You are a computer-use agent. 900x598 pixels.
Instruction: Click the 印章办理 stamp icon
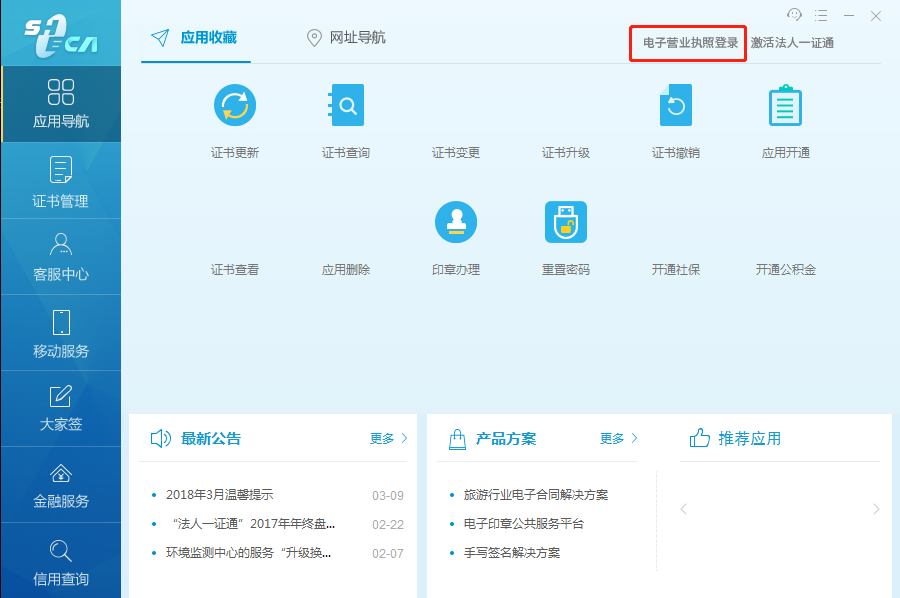tap(456, 222)
